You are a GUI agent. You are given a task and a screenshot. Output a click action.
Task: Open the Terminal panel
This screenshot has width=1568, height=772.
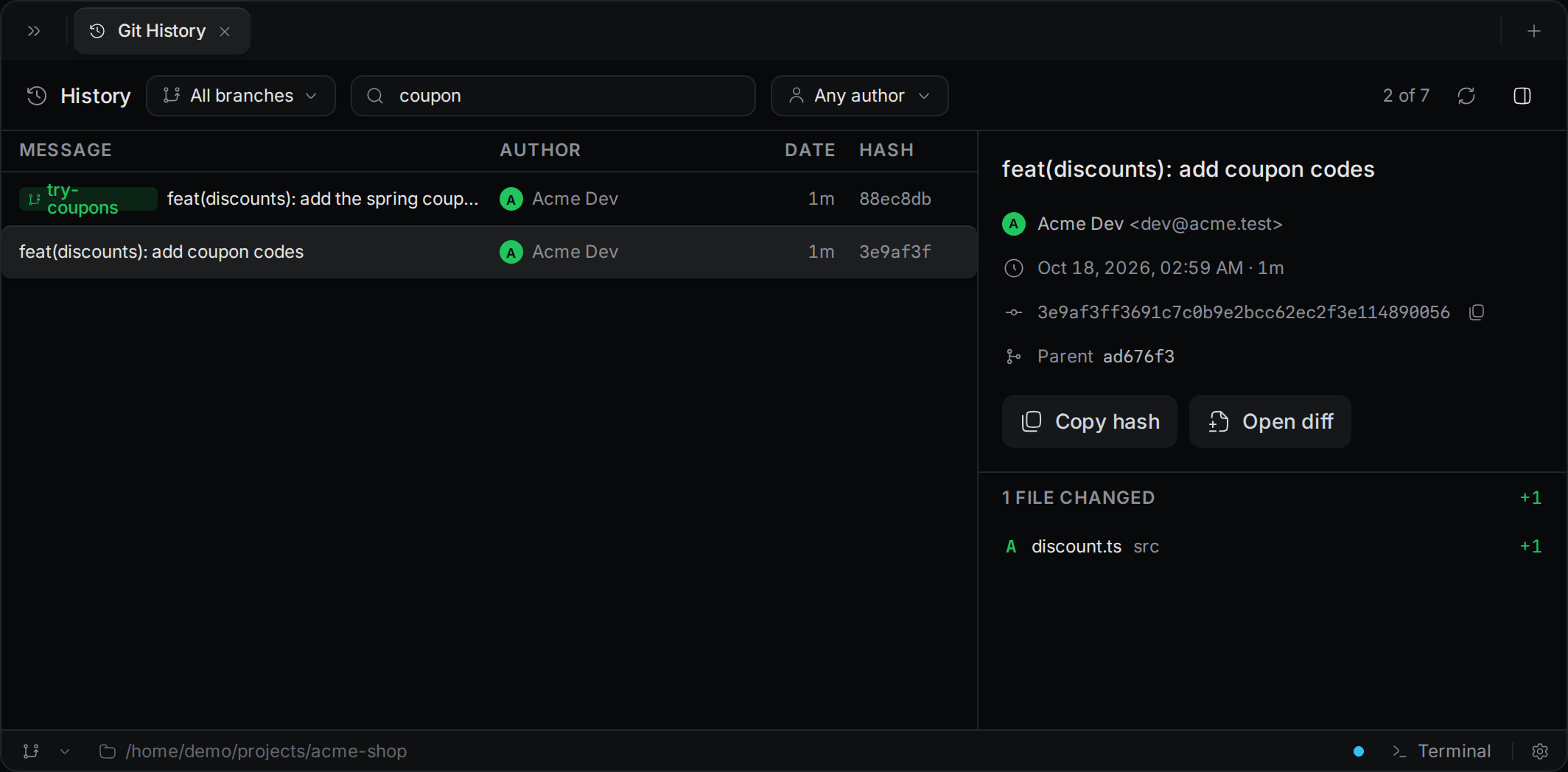click(1441, 751)
